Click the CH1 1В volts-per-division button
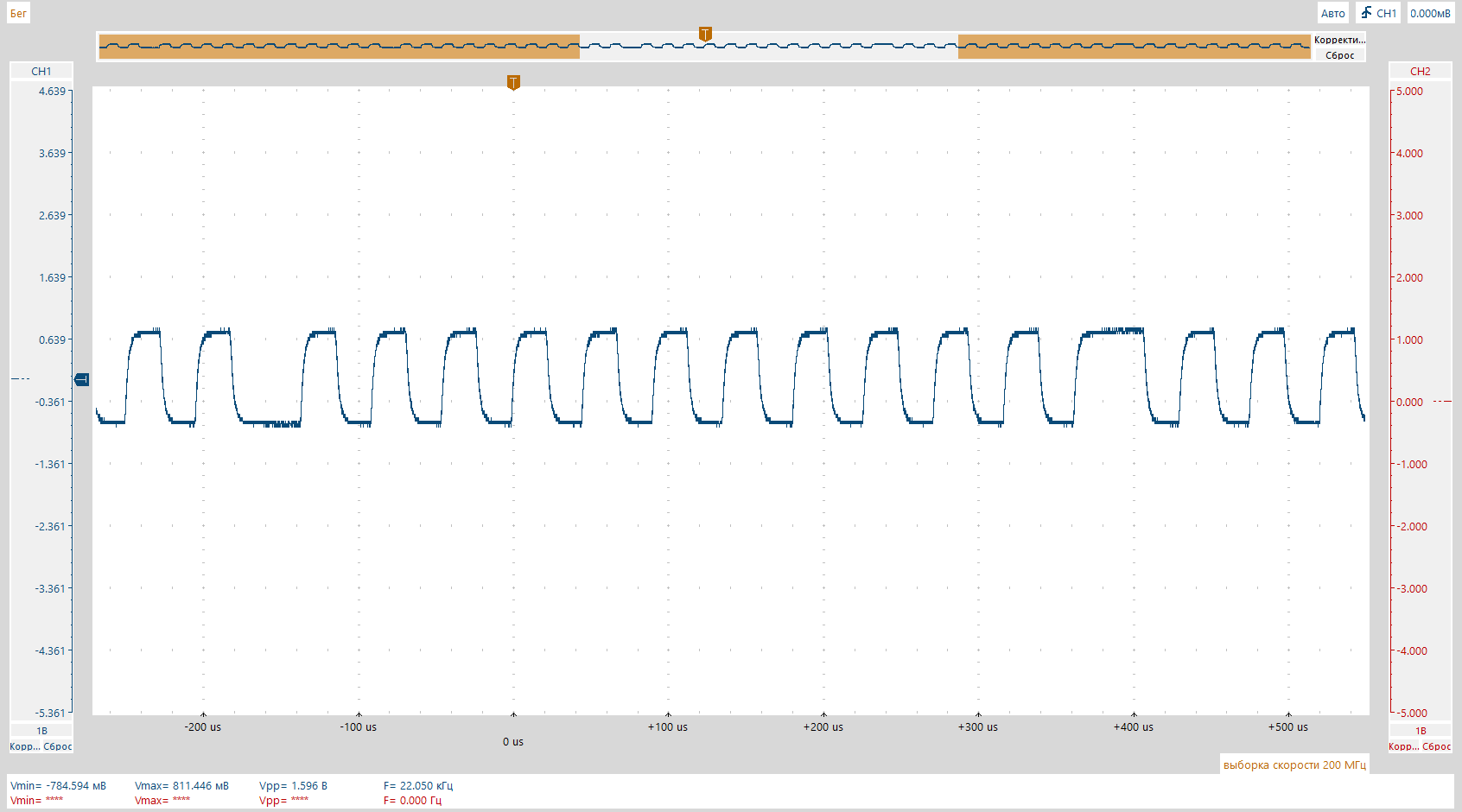1462x812 pixels. tap(41, 731)
